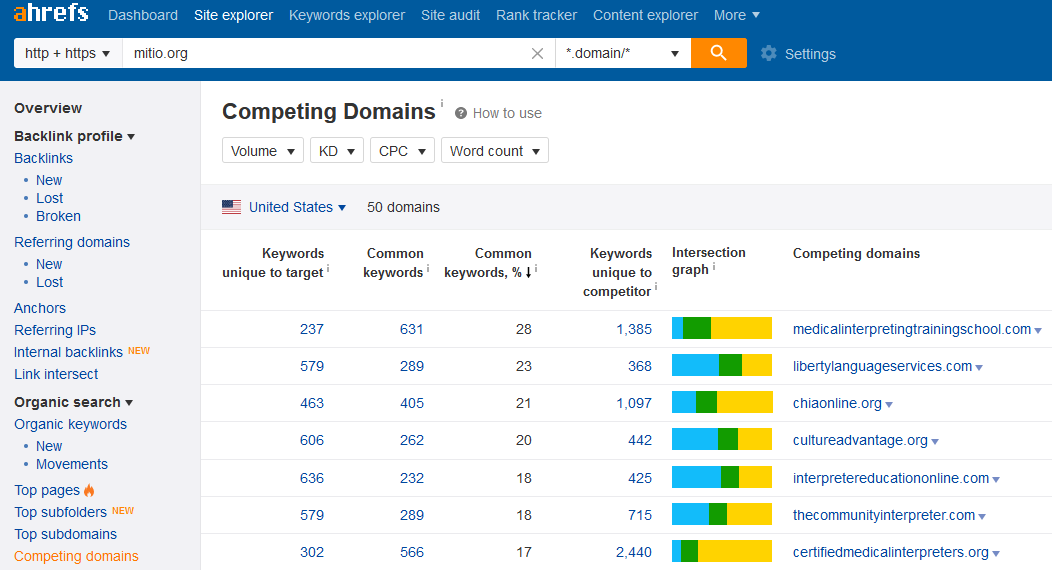Click info icon on Keywords unique to target
The width and height of the screenshot is (1052, 570).
pyautogui.click(x=328, y=268)
